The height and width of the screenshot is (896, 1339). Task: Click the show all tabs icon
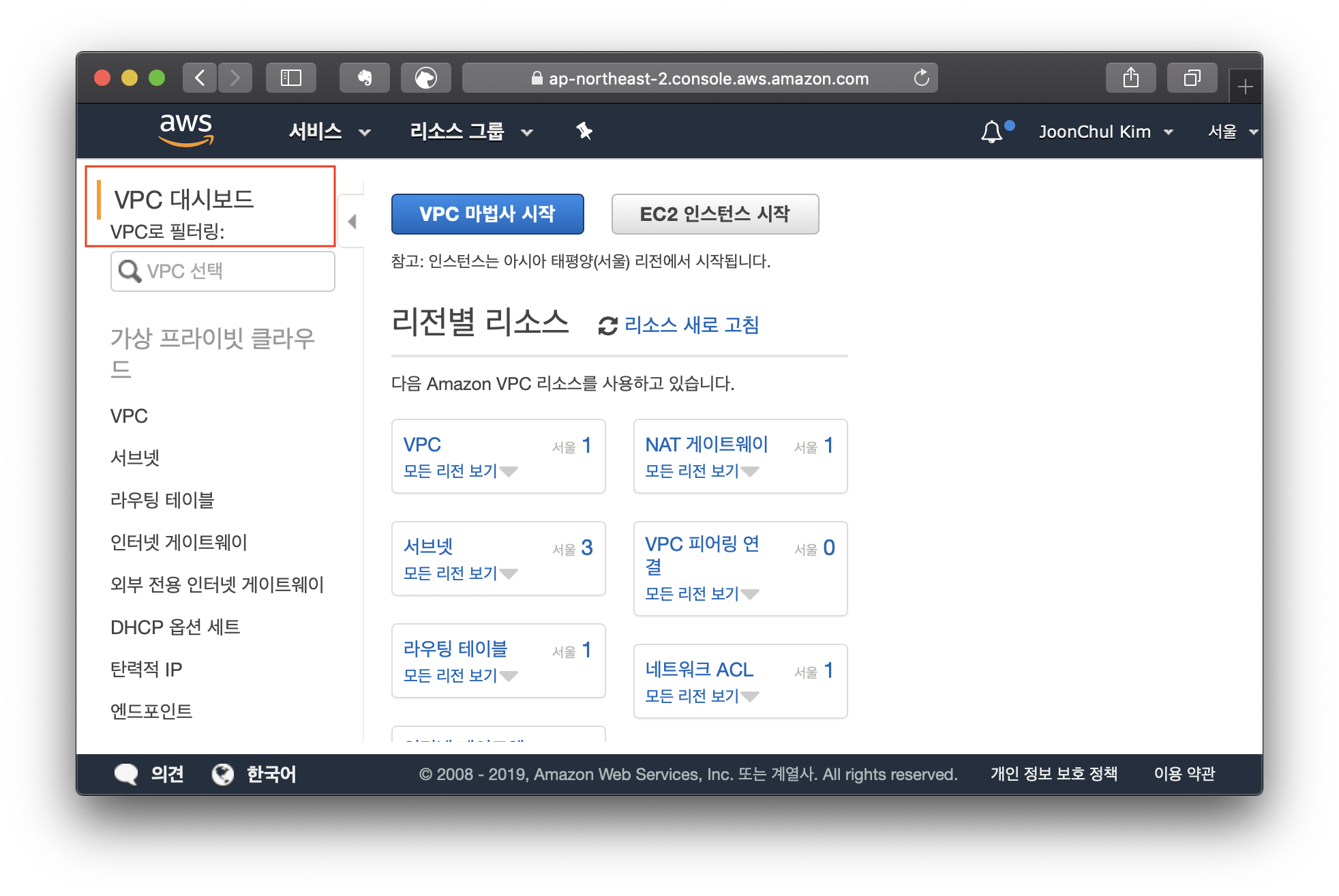coord(1192,78)
